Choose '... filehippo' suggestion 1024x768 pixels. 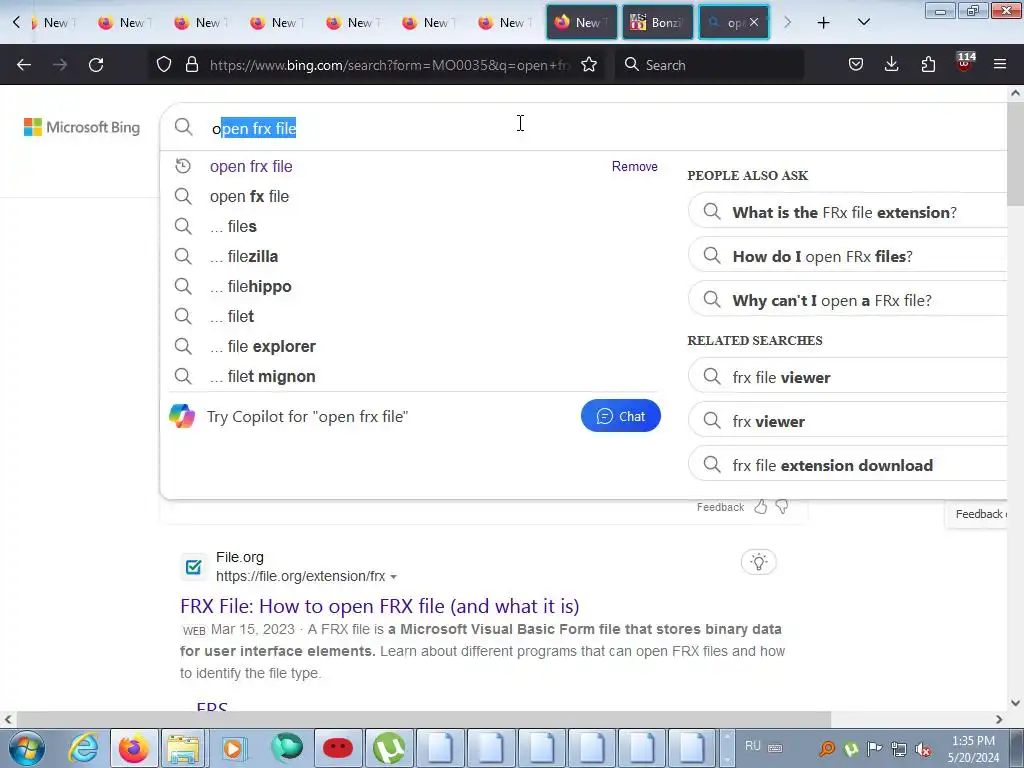[x=250, y=287]
